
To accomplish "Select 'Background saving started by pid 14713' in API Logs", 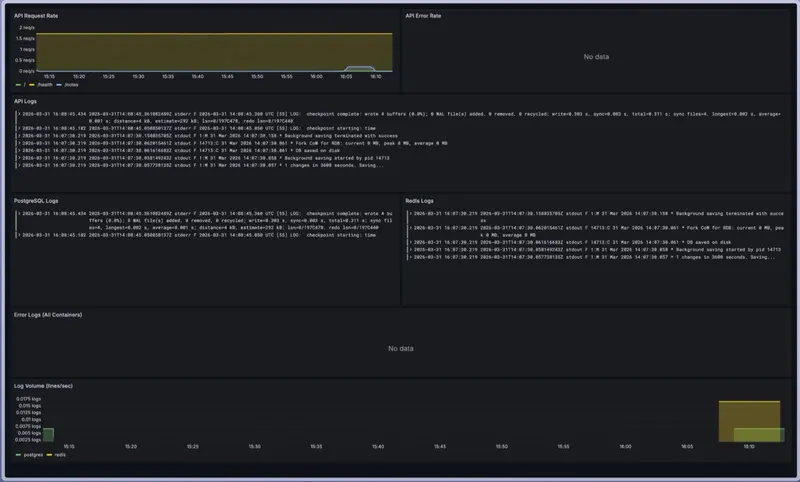I will coord(337,158).
